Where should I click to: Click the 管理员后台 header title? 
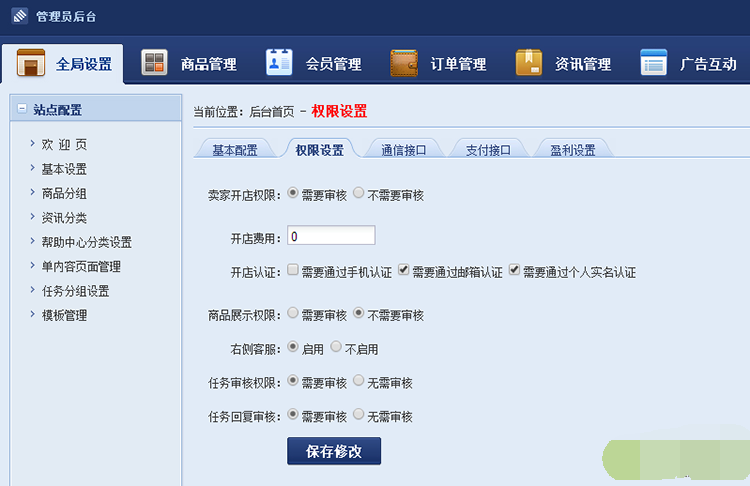(x=66, y=17)
